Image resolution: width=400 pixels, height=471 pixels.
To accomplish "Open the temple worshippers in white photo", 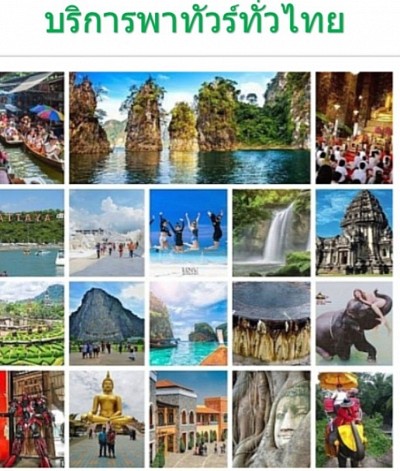I will click(354, 128).
